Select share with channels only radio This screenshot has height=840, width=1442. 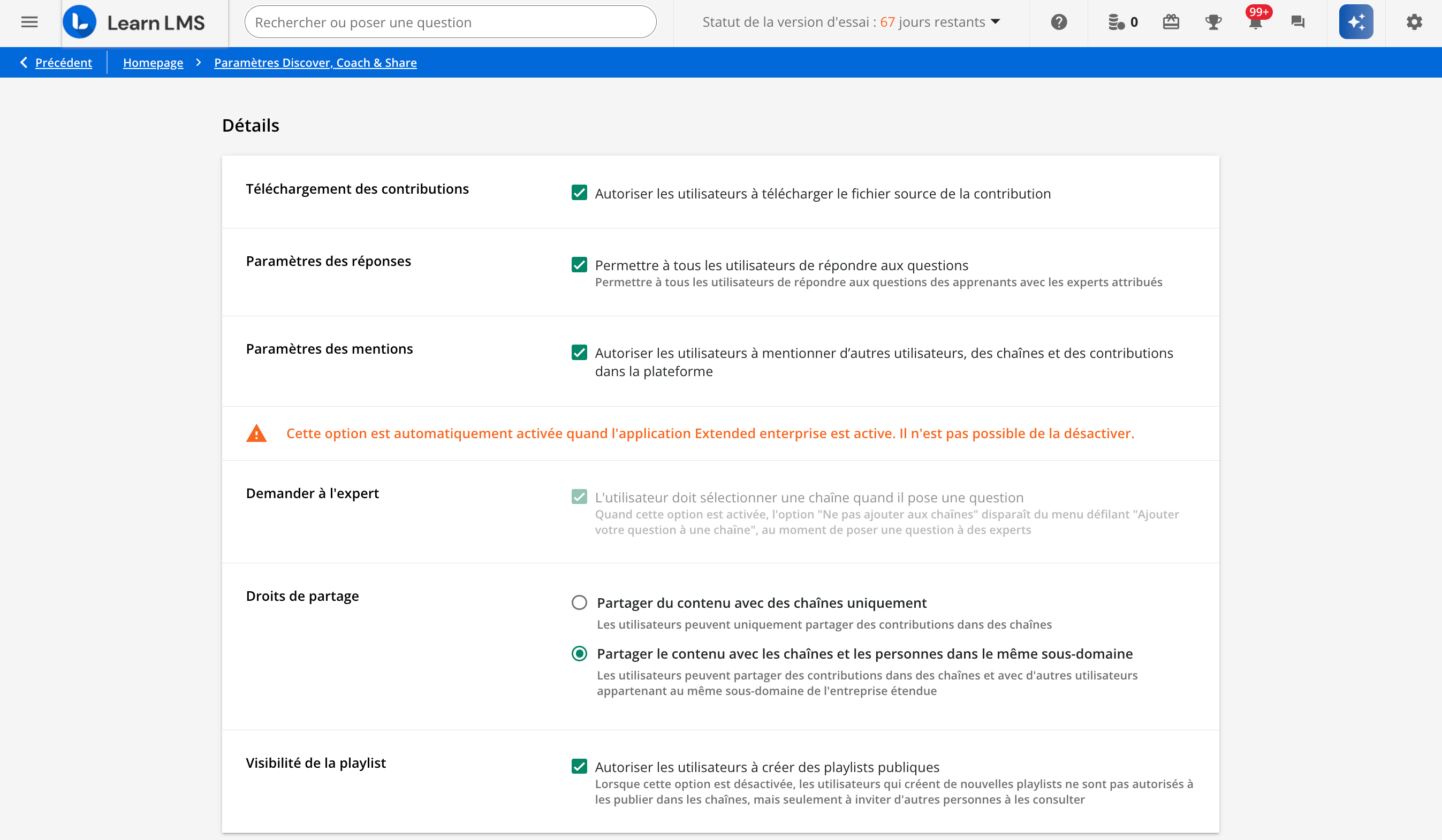[x=579, y=602]
